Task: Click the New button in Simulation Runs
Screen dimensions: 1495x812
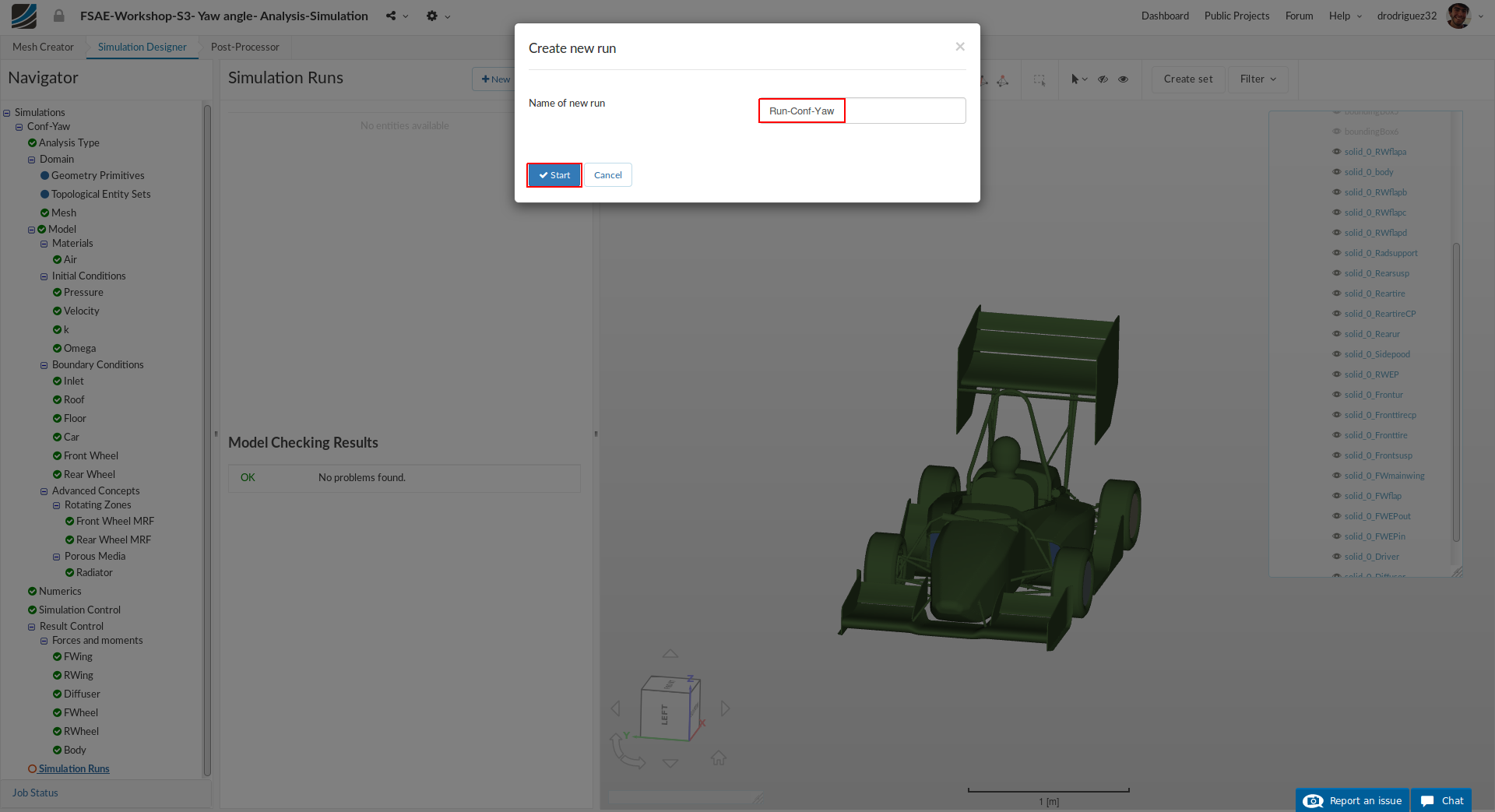Action: [x=495, y=79]
